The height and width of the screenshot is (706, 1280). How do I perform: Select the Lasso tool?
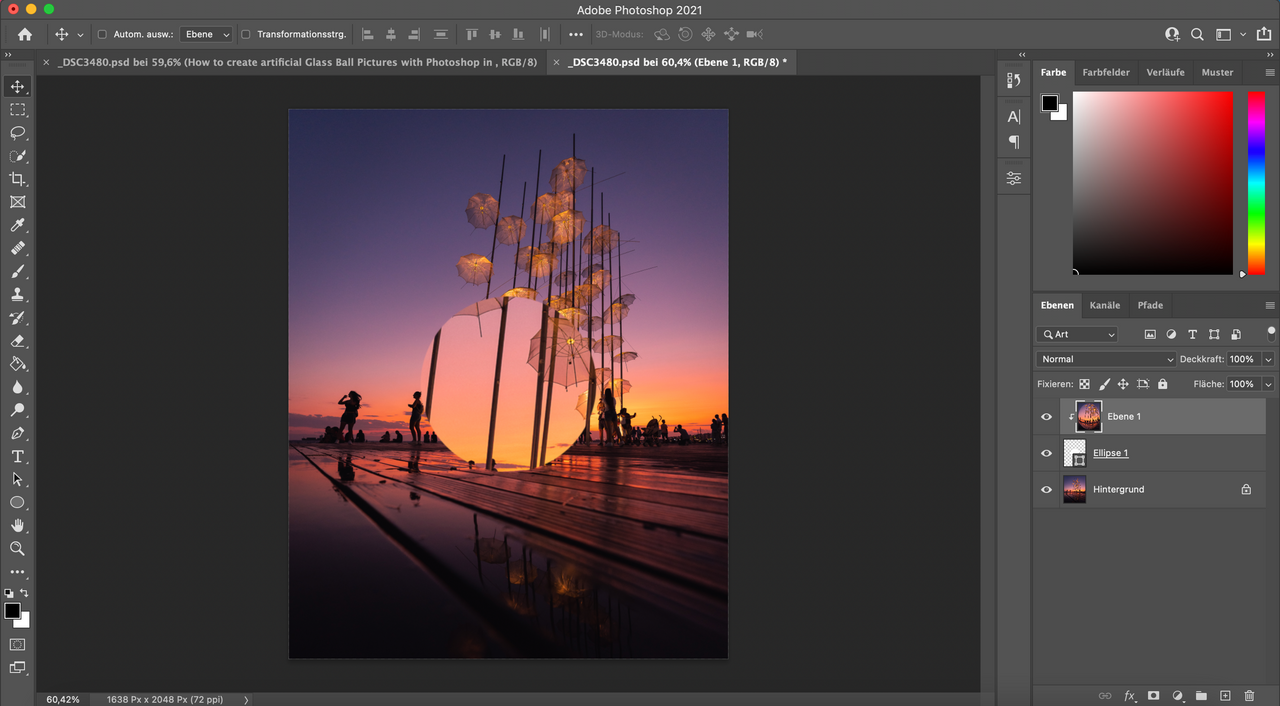click(x=17, y=133)
